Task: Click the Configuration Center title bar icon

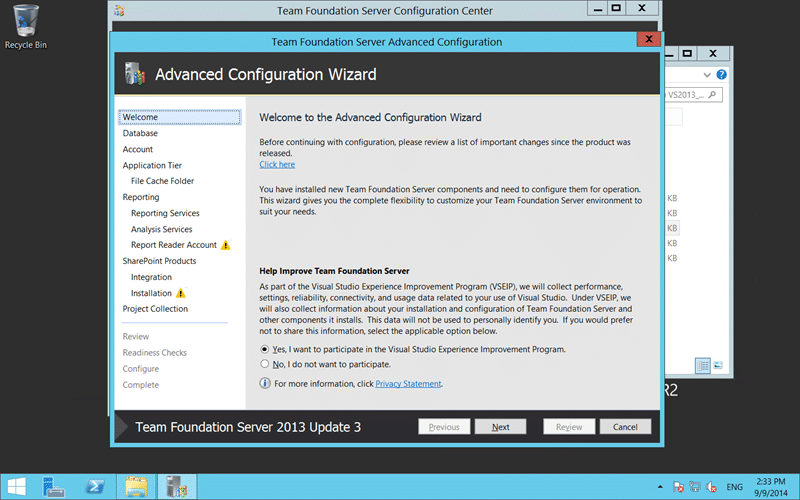Action: pos(119,10)
